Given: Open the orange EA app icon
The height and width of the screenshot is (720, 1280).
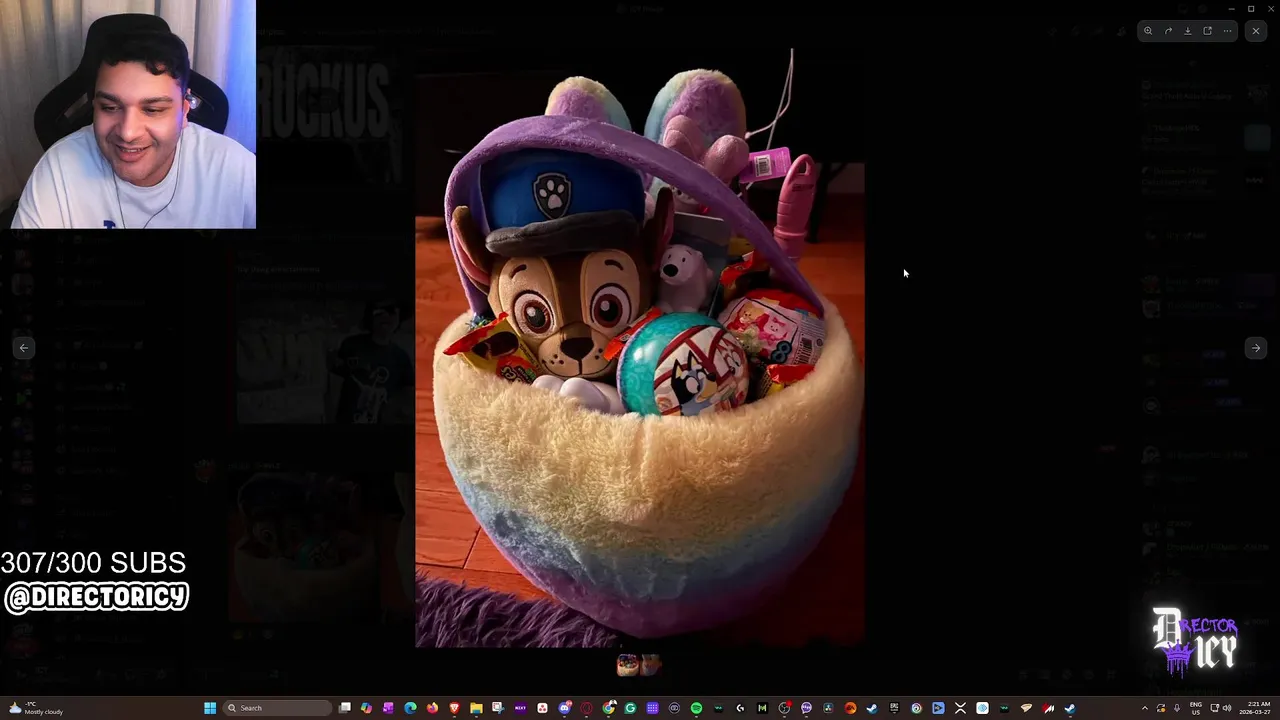Looking at the screenshot, I should 850,708.
